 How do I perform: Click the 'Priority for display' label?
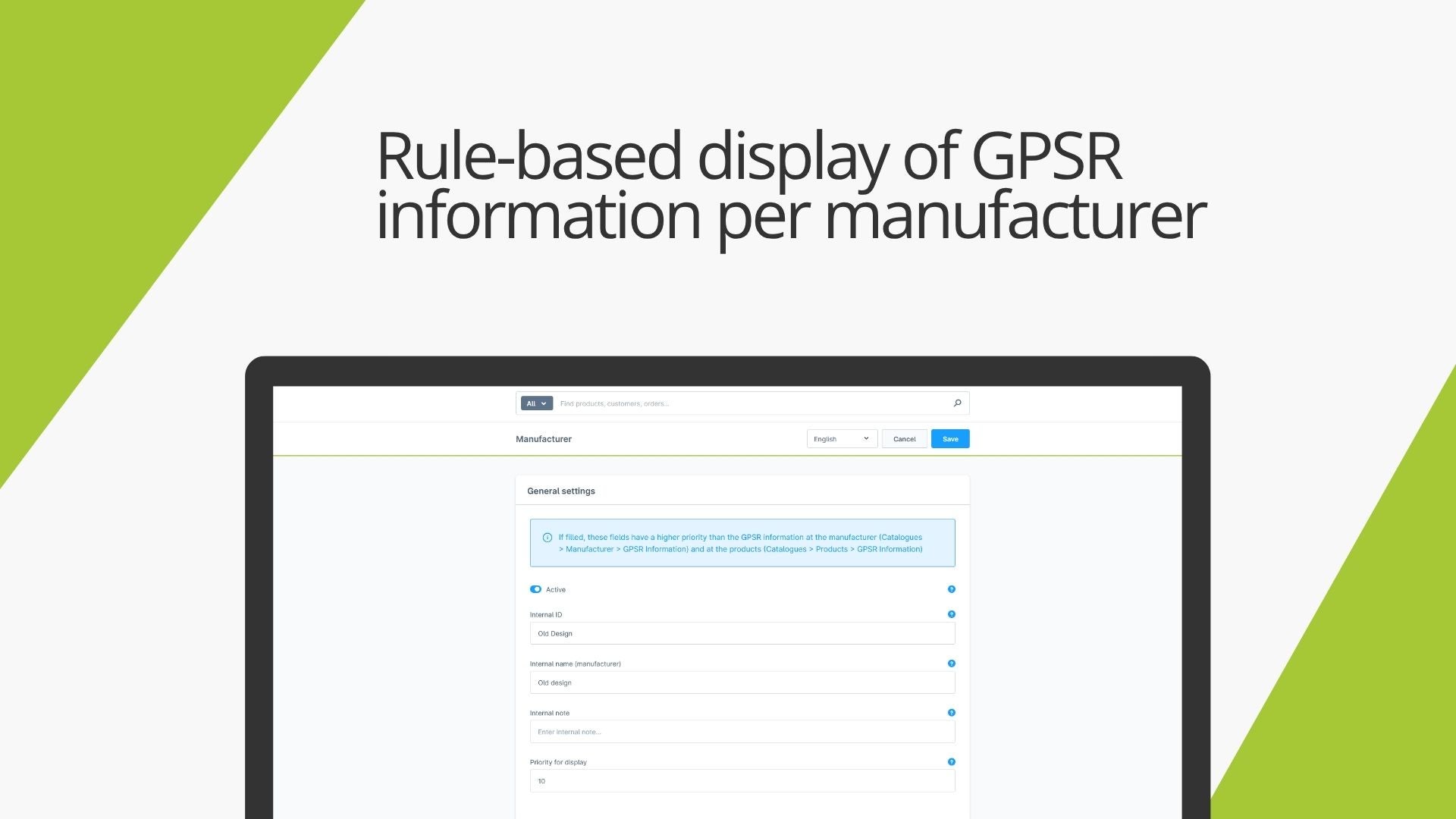pyautogui.click(x=558, y=762)
